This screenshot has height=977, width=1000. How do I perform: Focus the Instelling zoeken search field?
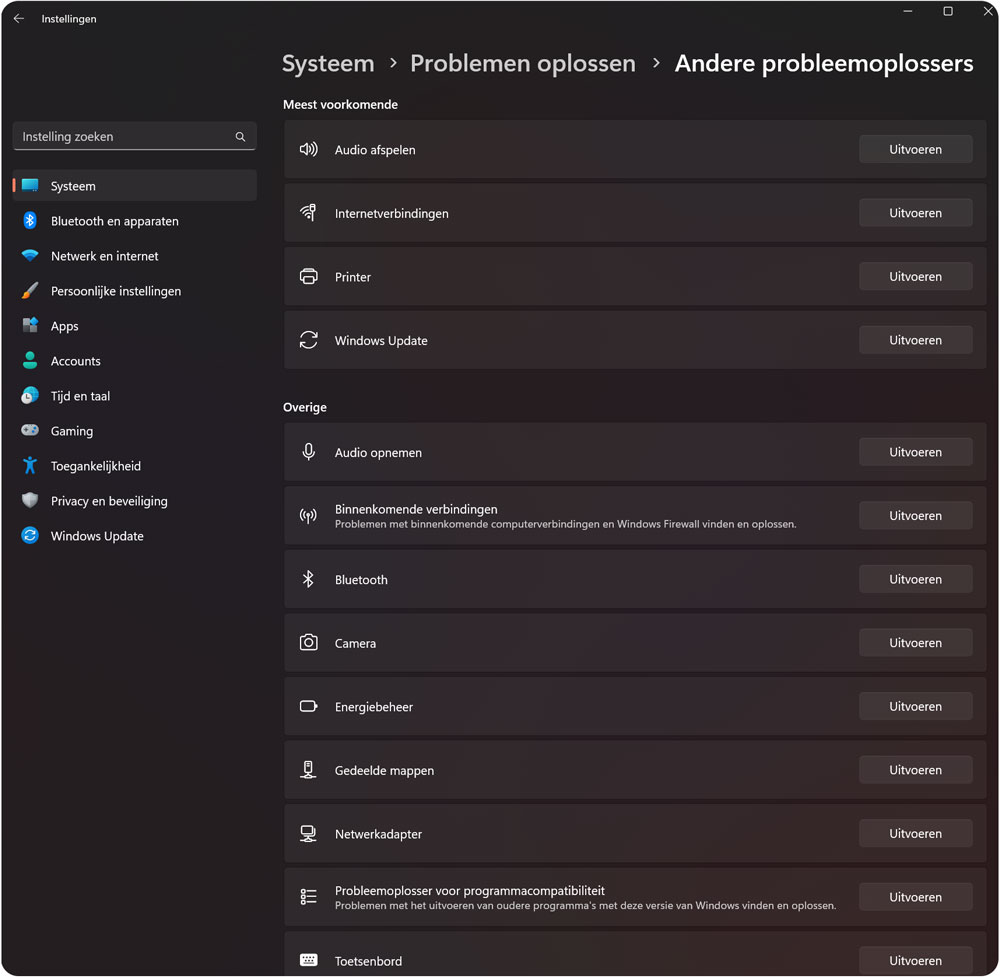click(x=125, y=137)
